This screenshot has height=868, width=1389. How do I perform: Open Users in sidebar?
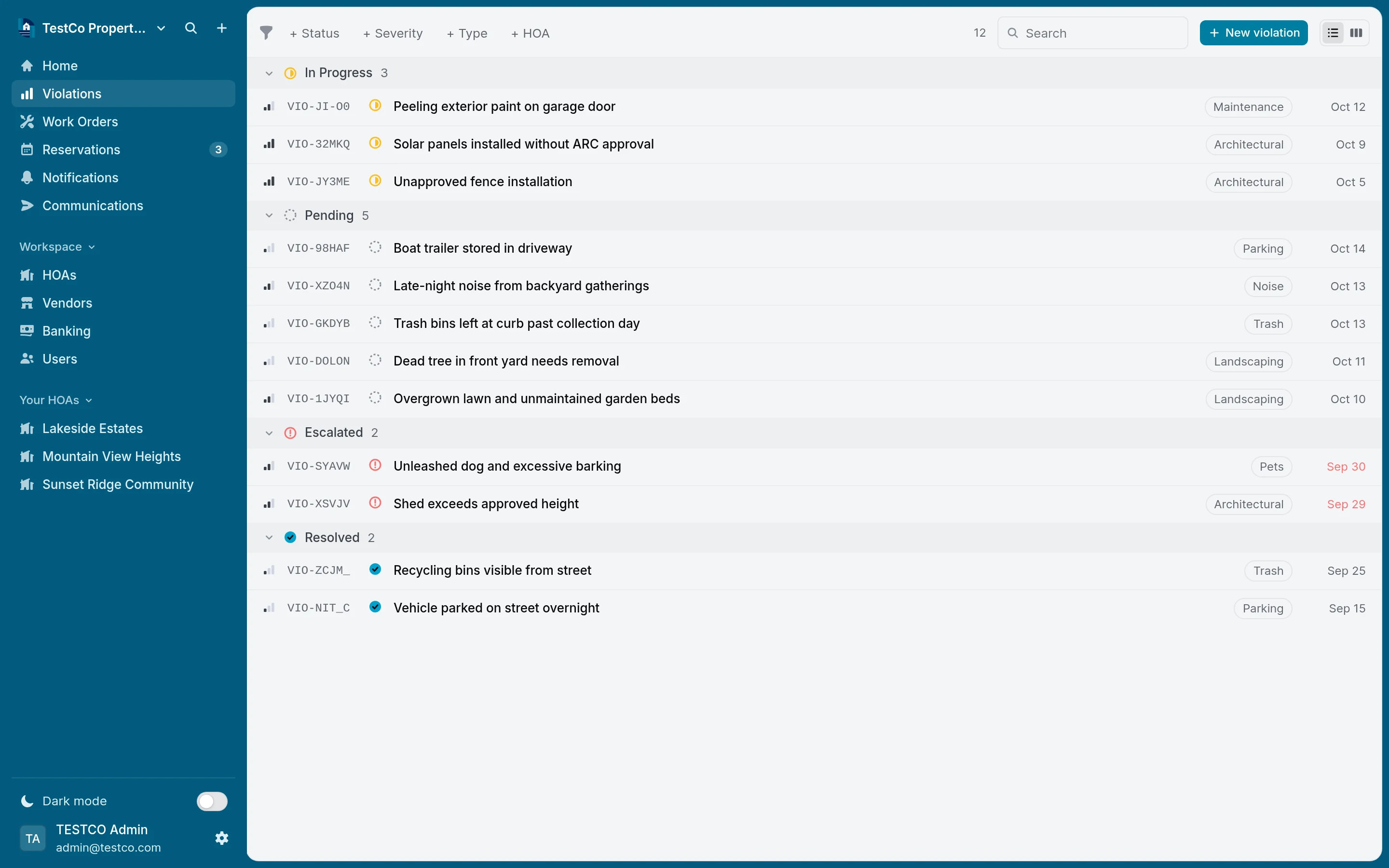(123, 359)
